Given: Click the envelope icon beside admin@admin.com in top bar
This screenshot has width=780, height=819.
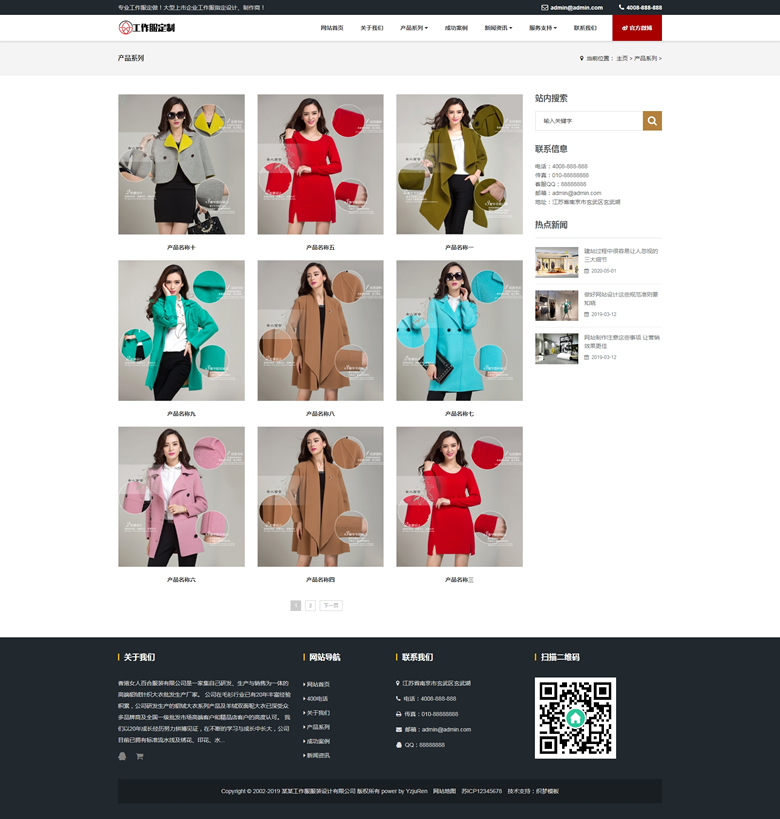Looking at the screenshot, I should [545, 7].
